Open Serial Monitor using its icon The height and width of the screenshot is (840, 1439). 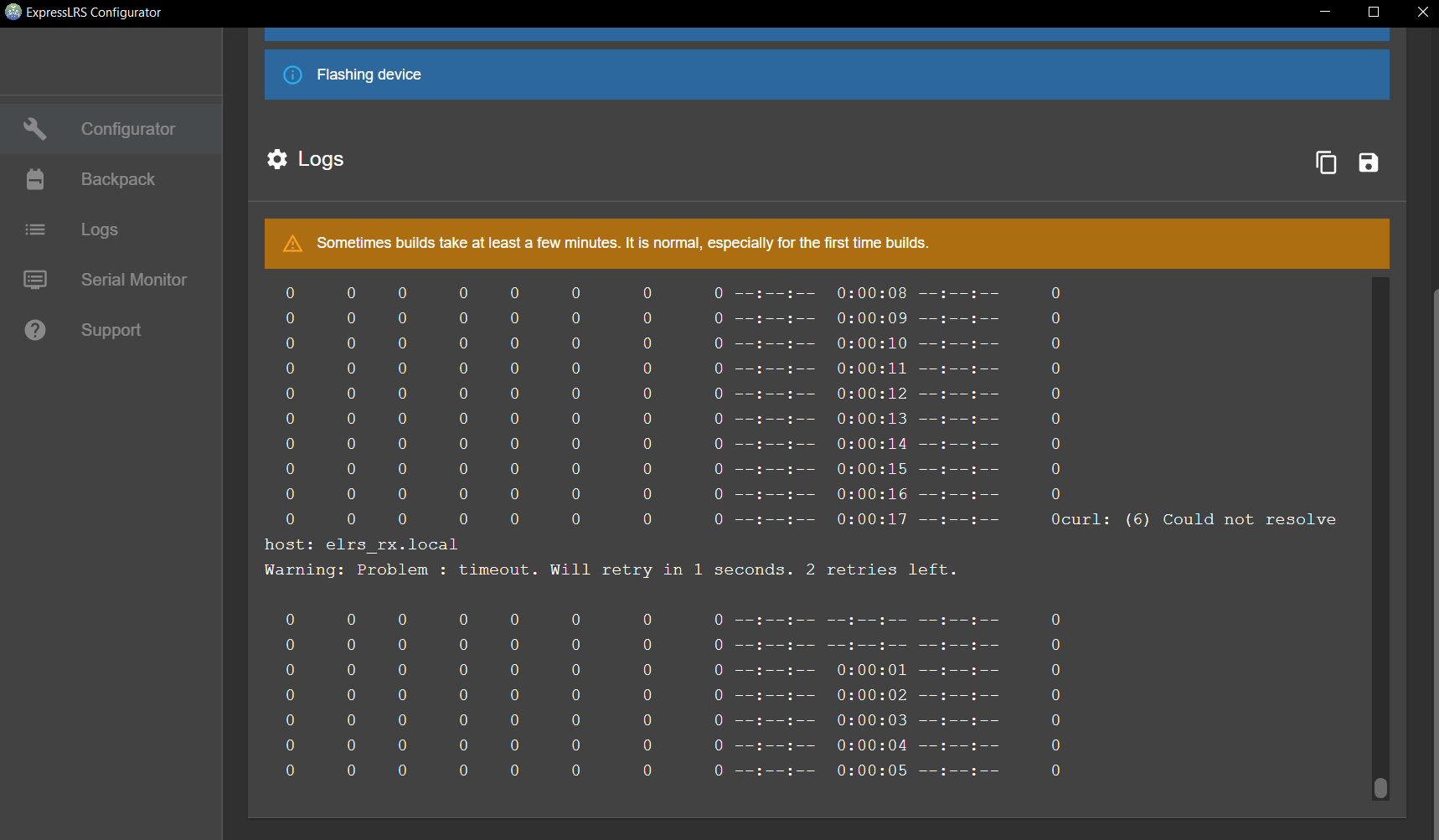pyautogui.click(x=34, y=279)
